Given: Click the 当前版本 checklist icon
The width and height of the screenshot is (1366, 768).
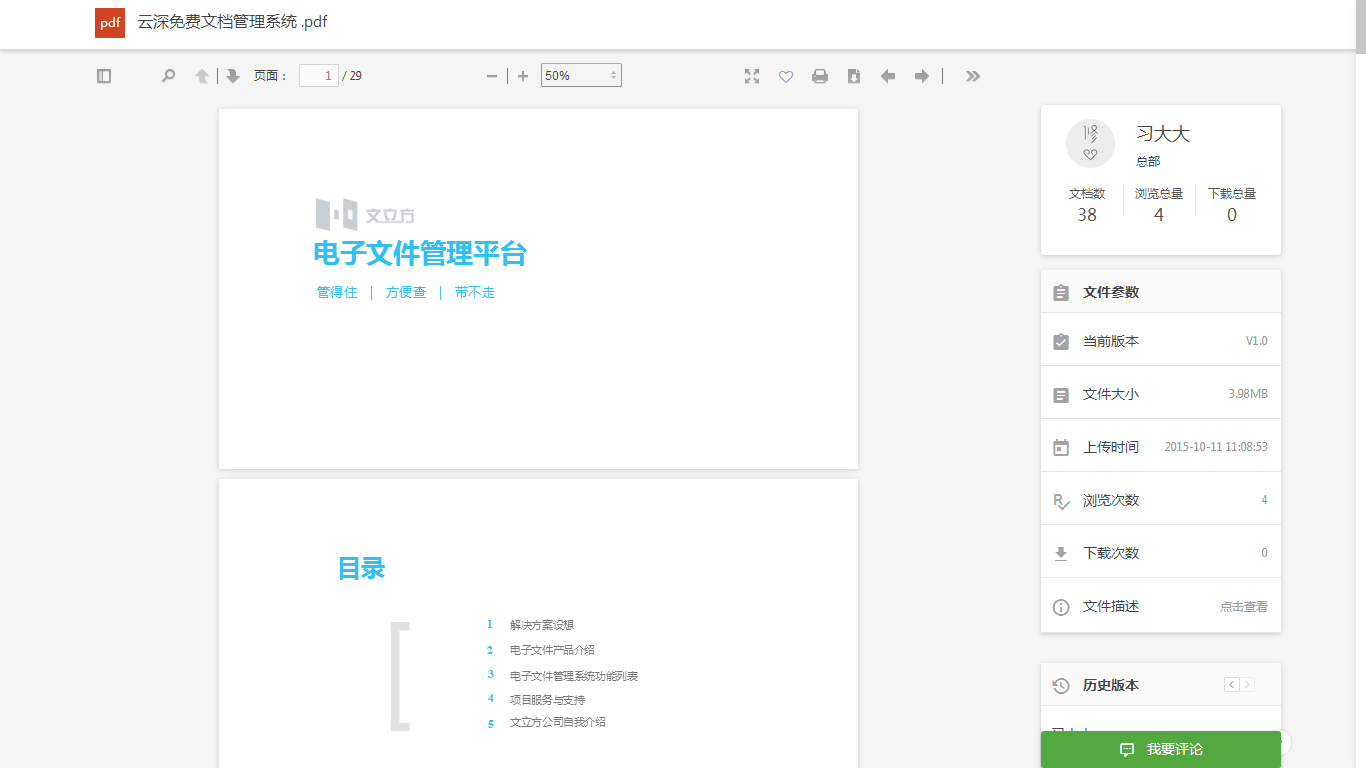Looking at the screenshot, I should coord(1061,341).
